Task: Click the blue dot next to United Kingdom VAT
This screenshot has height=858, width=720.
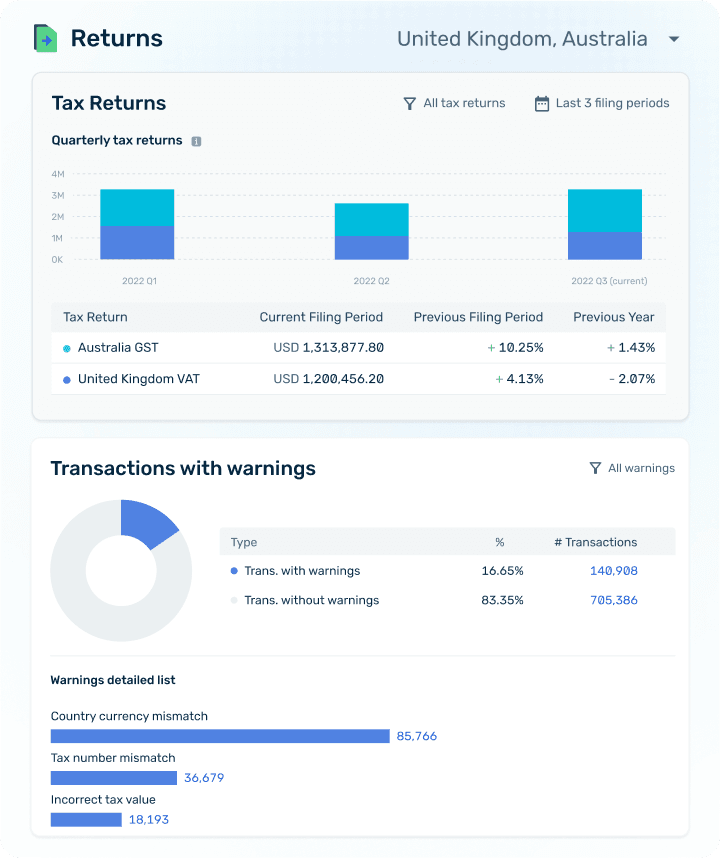Action: (x=67, y=380)
